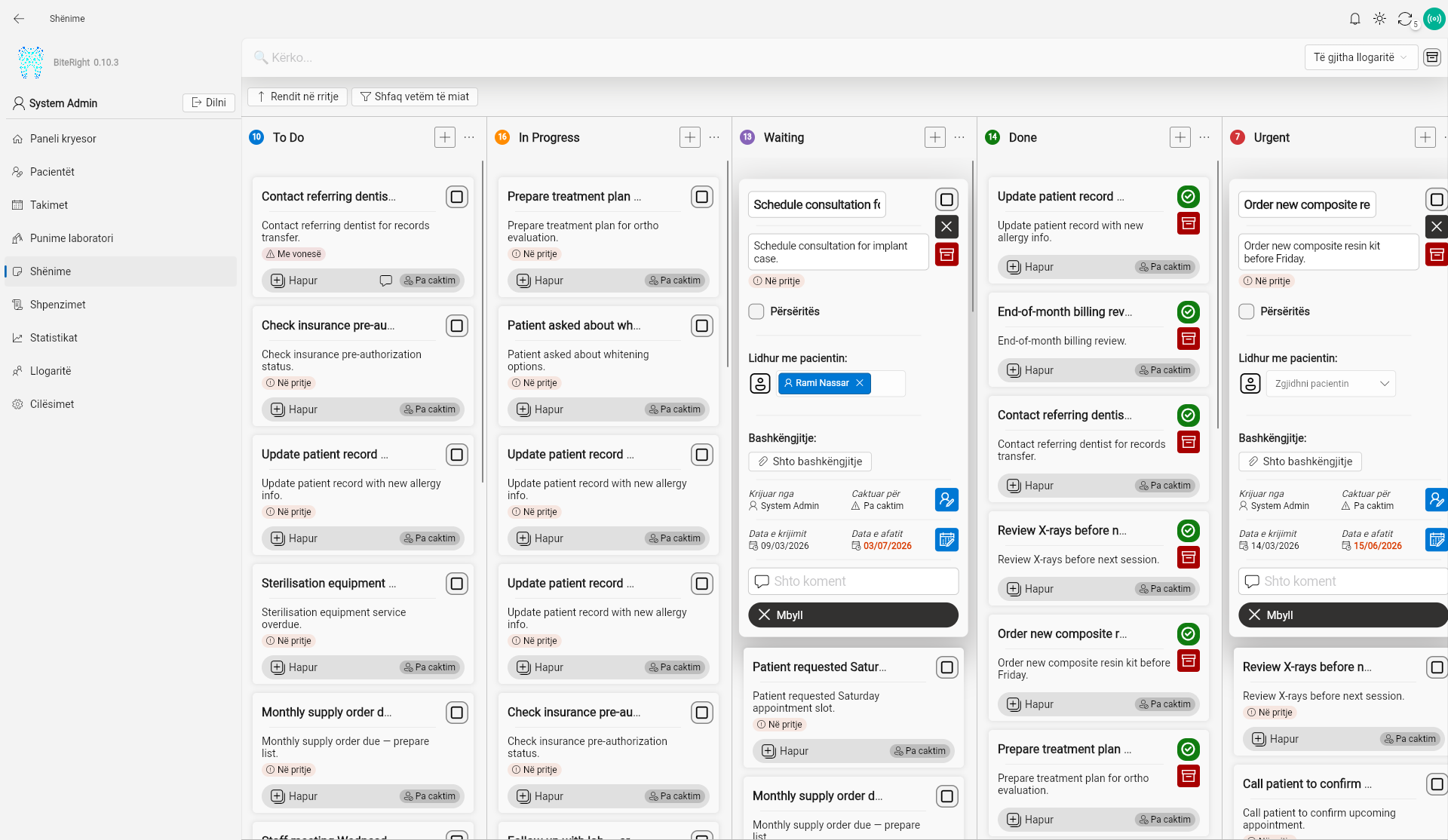Open Të gjitha llogaritë dropdown
Viewport: 1448px width, 840px height.
[1361, 57]
